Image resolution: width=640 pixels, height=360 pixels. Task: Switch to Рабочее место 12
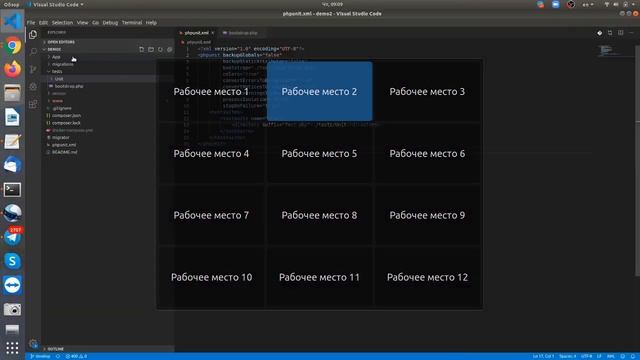coord(427,277)
